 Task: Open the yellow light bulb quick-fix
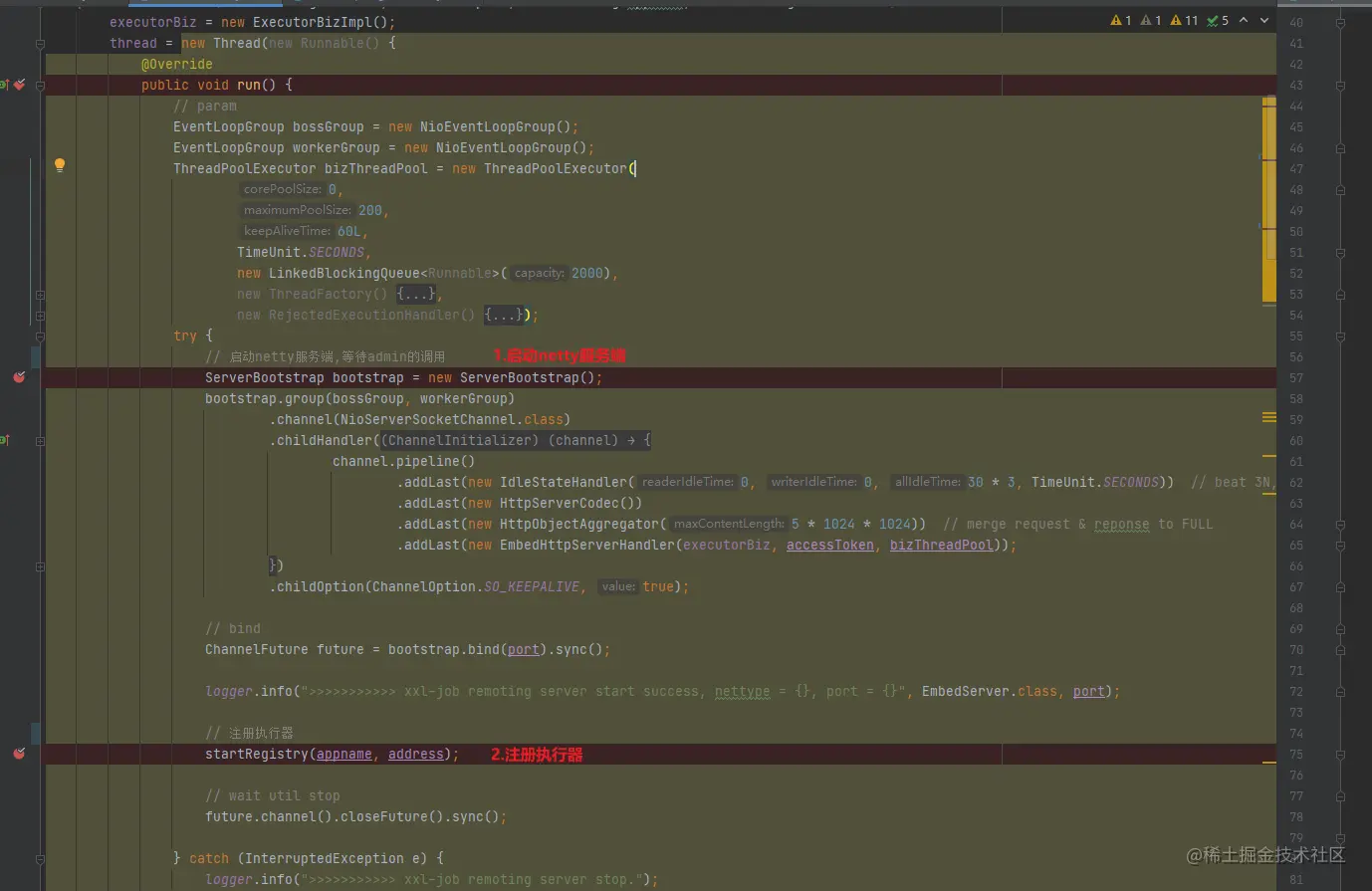(60, 165)
